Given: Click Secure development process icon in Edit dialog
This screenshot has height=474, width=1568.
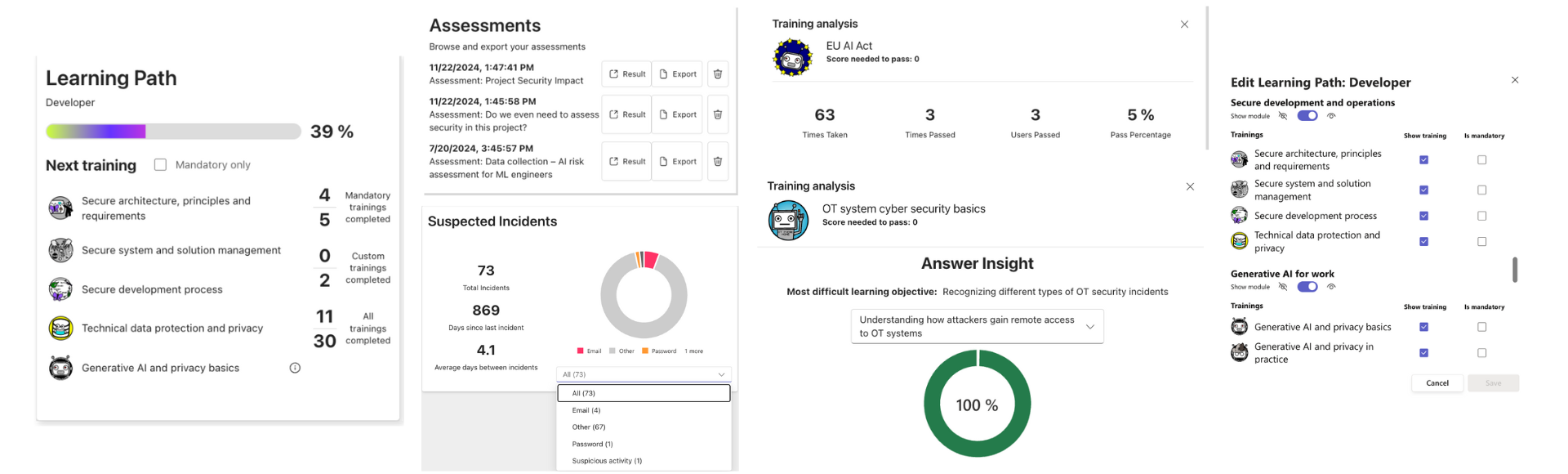Looking at the screenshot, I should 1239,216.
